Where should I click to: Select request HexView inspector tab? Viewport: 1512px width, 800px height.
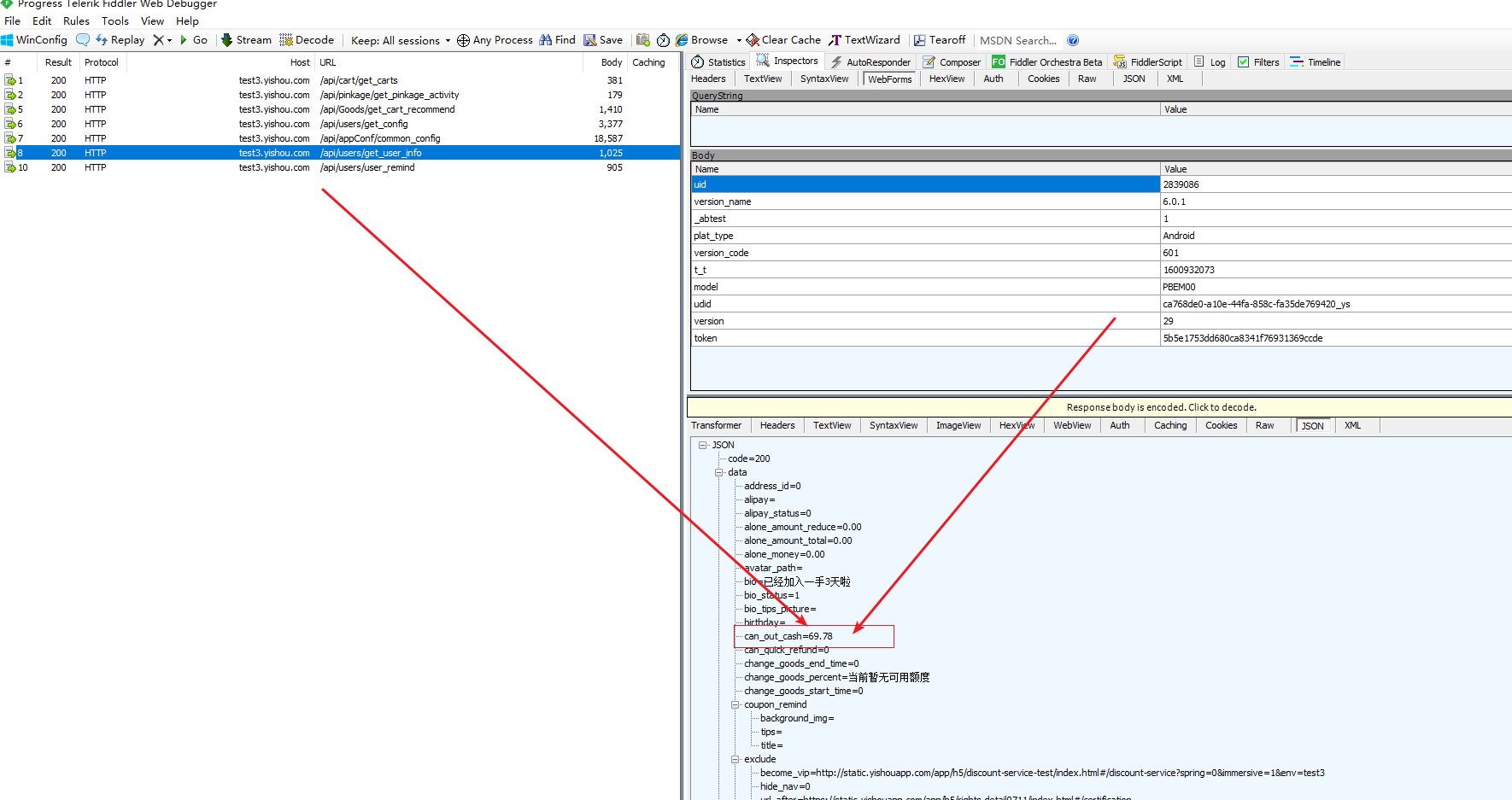coord(946,79)
